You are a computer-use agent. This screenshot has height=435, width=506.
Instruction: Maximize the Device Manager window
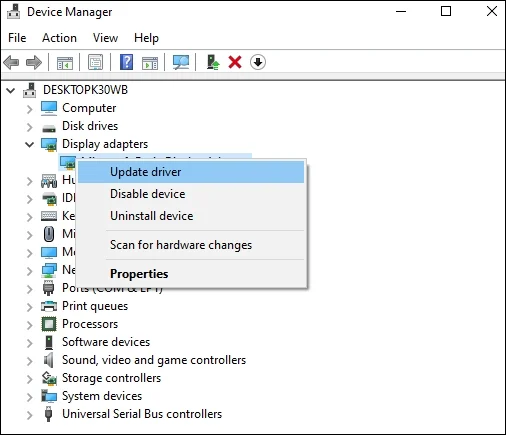(446, 11)
